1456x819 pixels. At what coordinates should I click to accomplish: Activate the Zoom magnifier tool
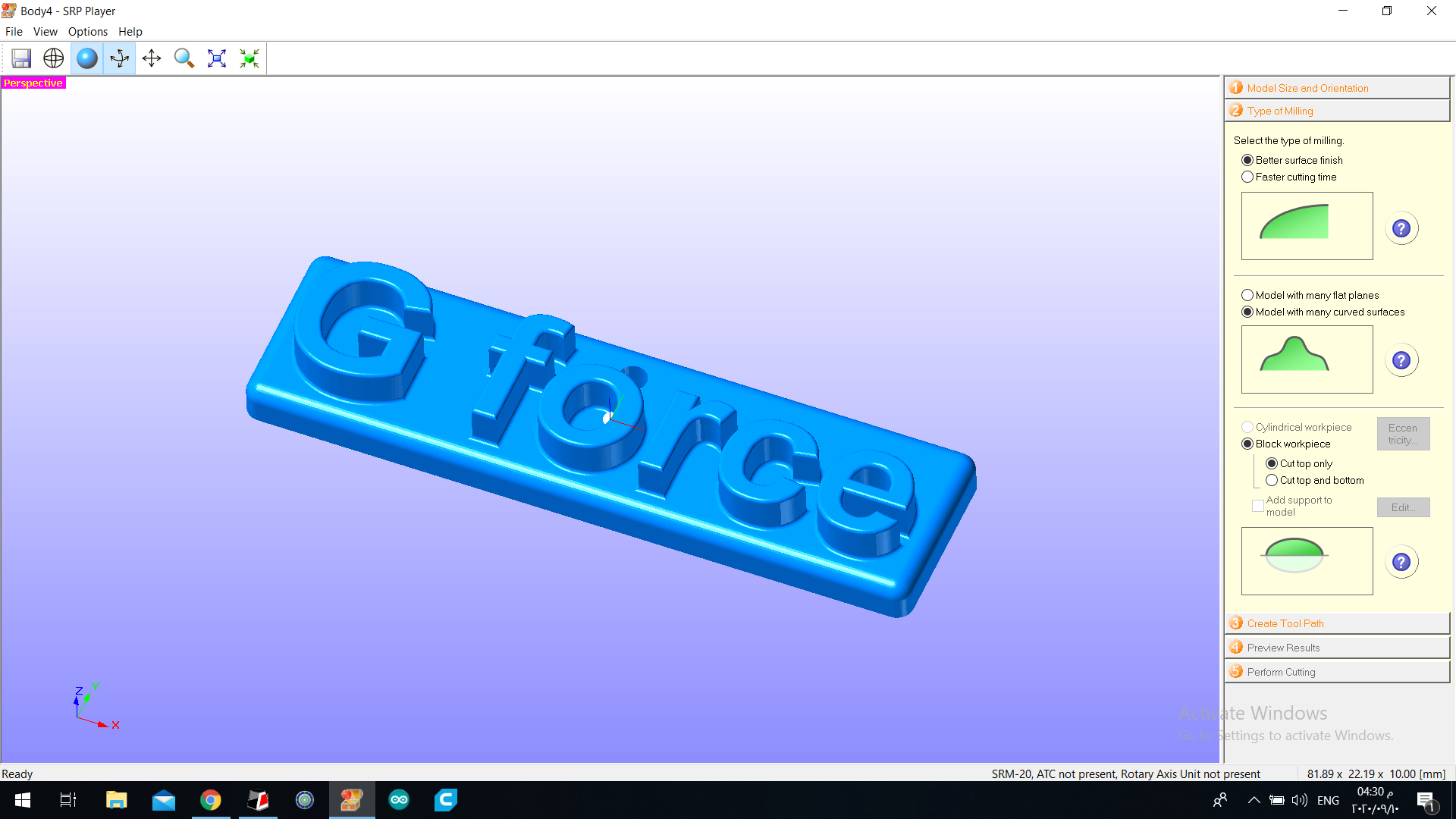click(184, 58)
